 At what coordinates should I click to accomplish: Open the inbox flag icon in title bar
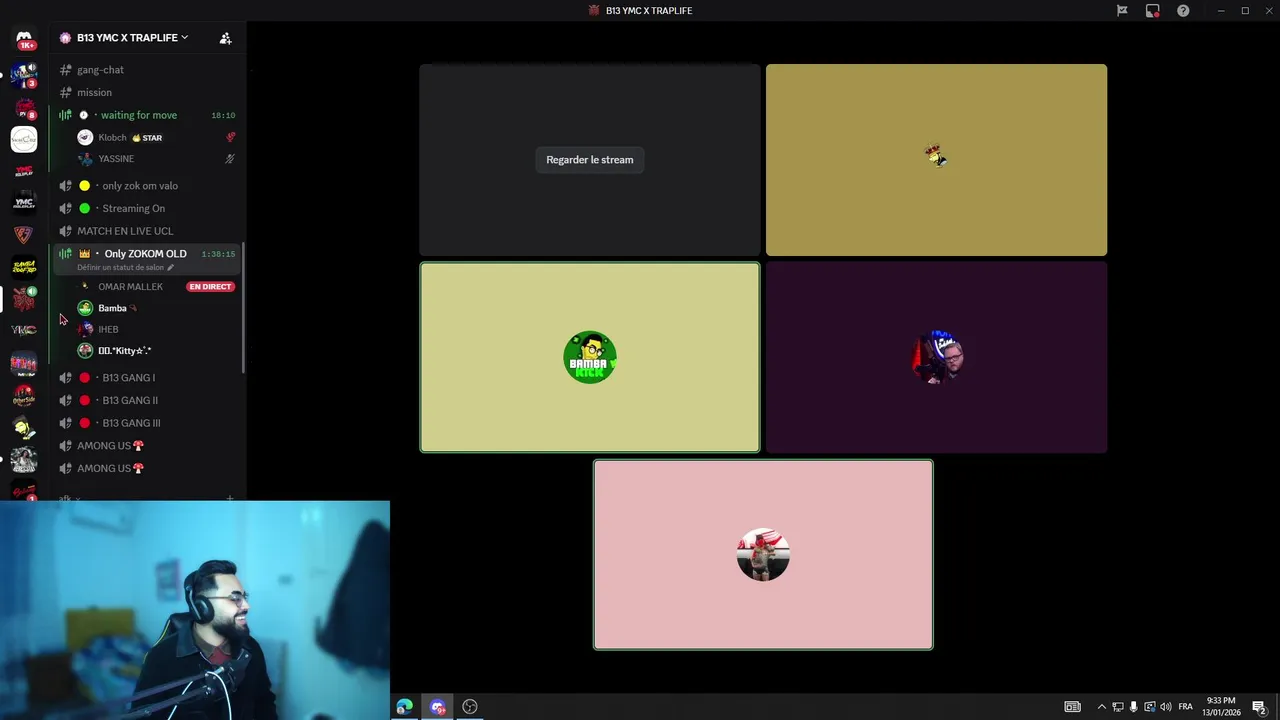tap(1122, 11)
